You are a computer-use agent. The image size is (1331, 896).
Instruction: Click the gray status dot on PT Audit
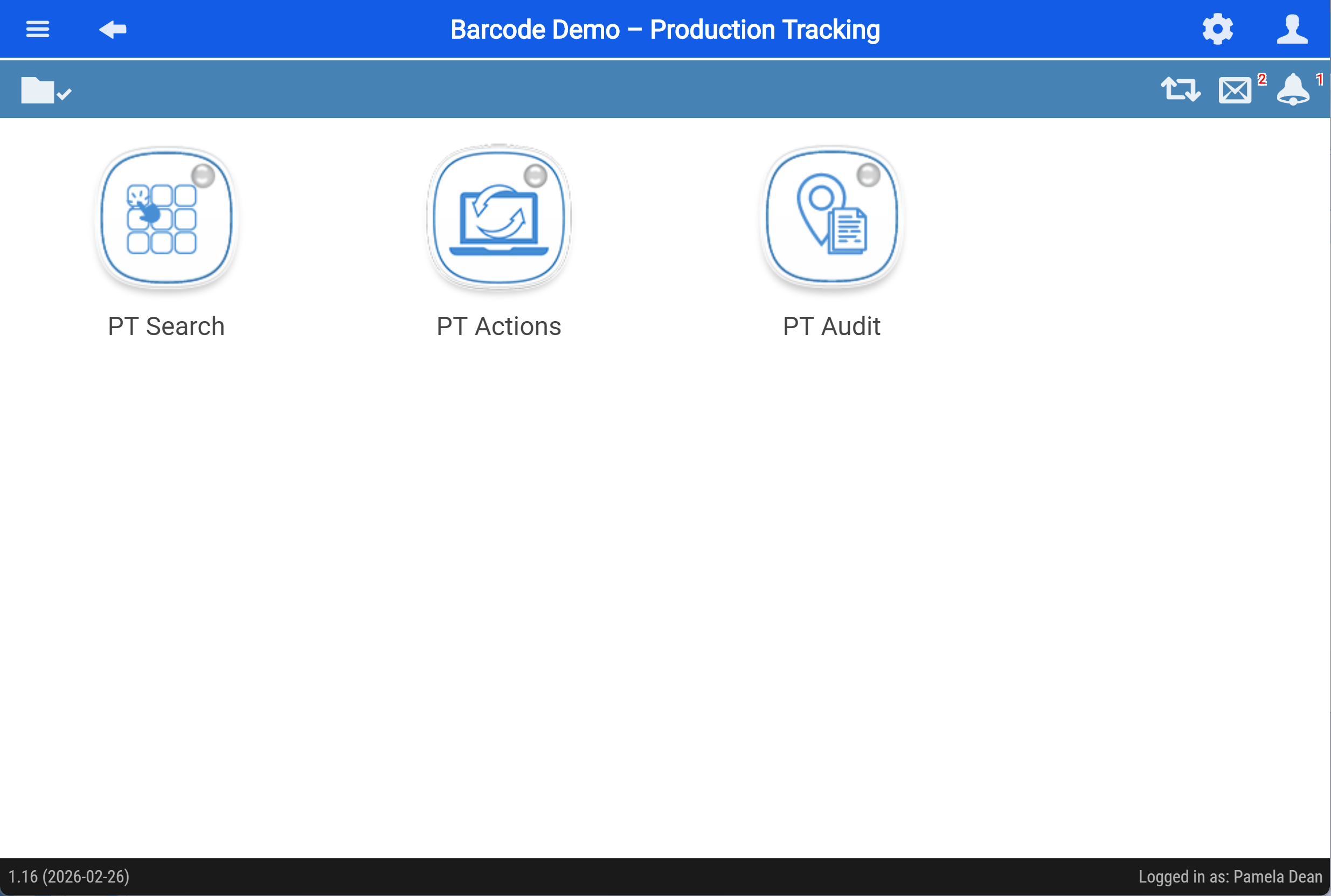[x=868, y=175]
